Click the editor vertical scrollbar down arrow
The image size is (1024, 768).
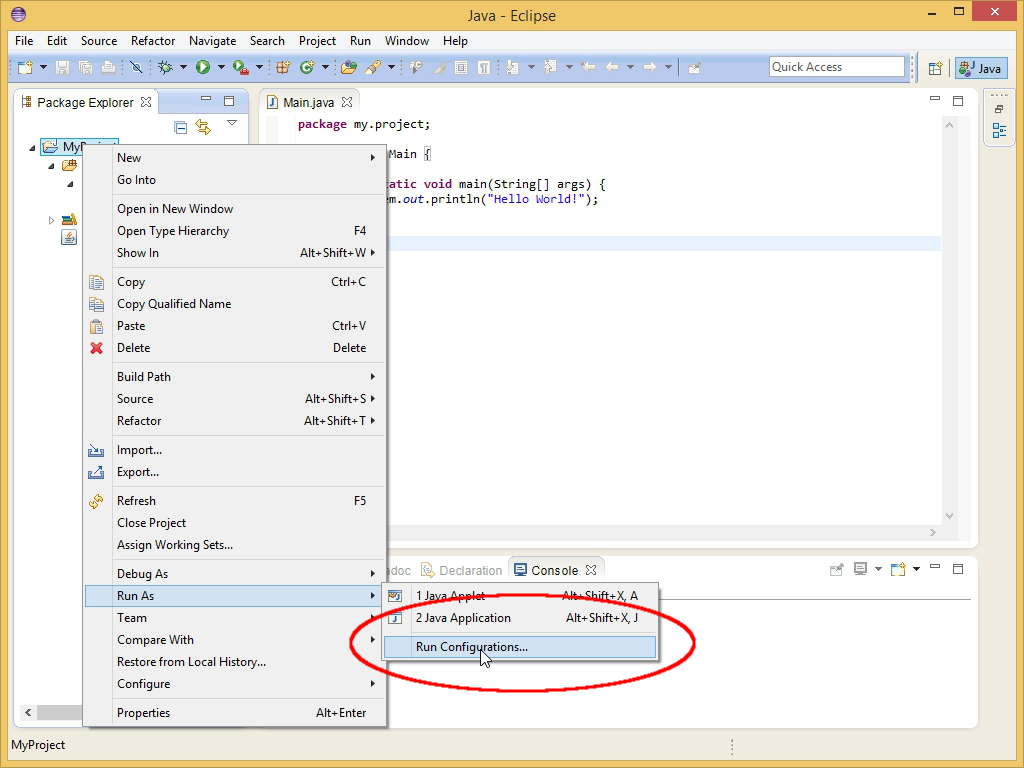950,516
